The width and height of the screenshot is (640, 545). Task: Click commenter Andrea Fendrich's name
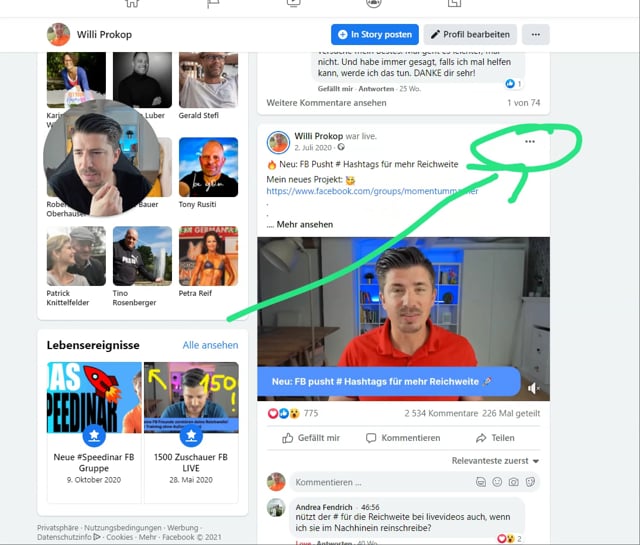click(324, 507)
